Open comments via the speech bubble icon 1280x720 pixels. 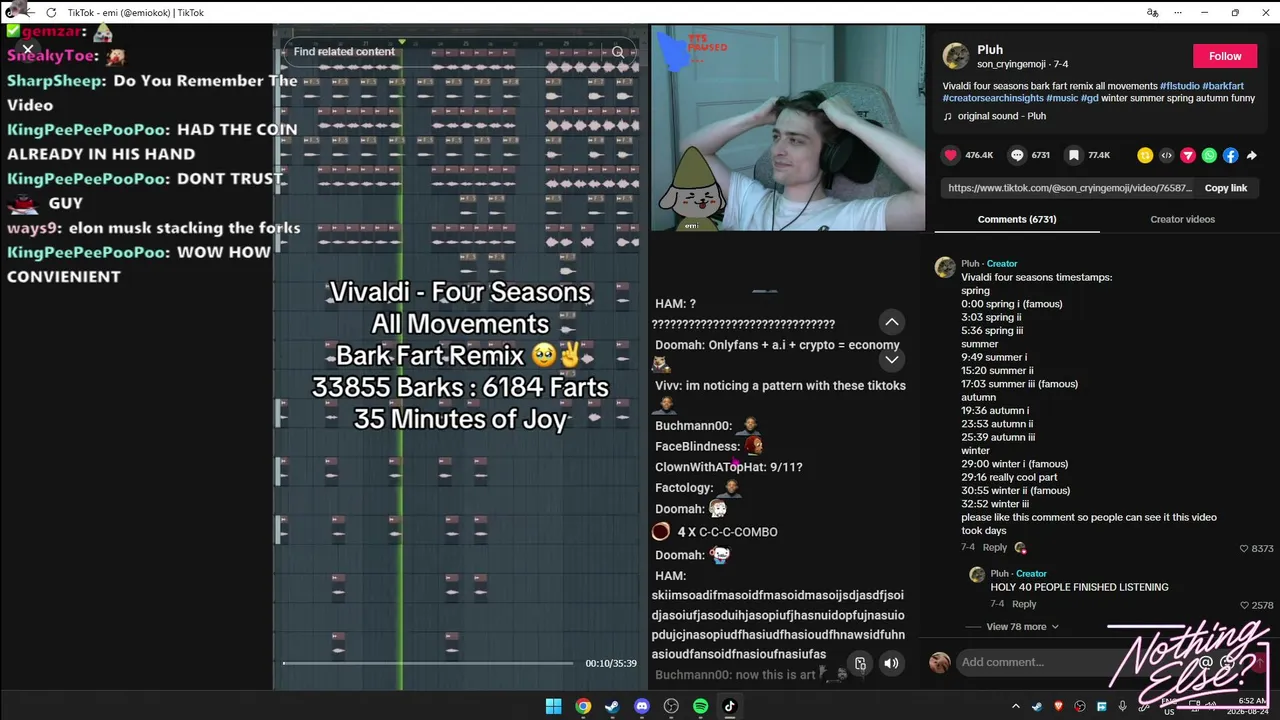tap(1017, 155)
